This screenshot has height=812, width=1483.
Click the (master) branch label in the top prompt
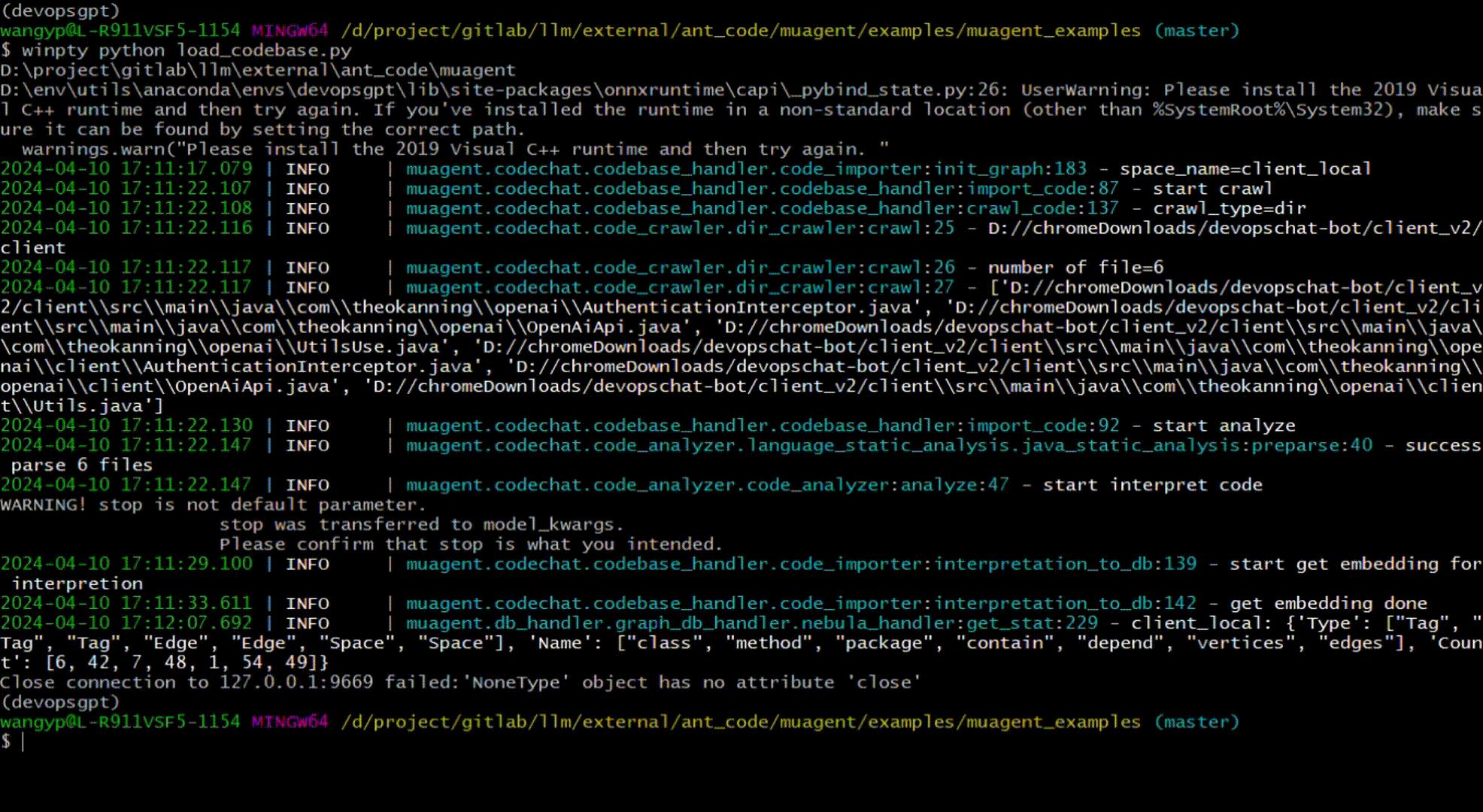coord(1196,31)
